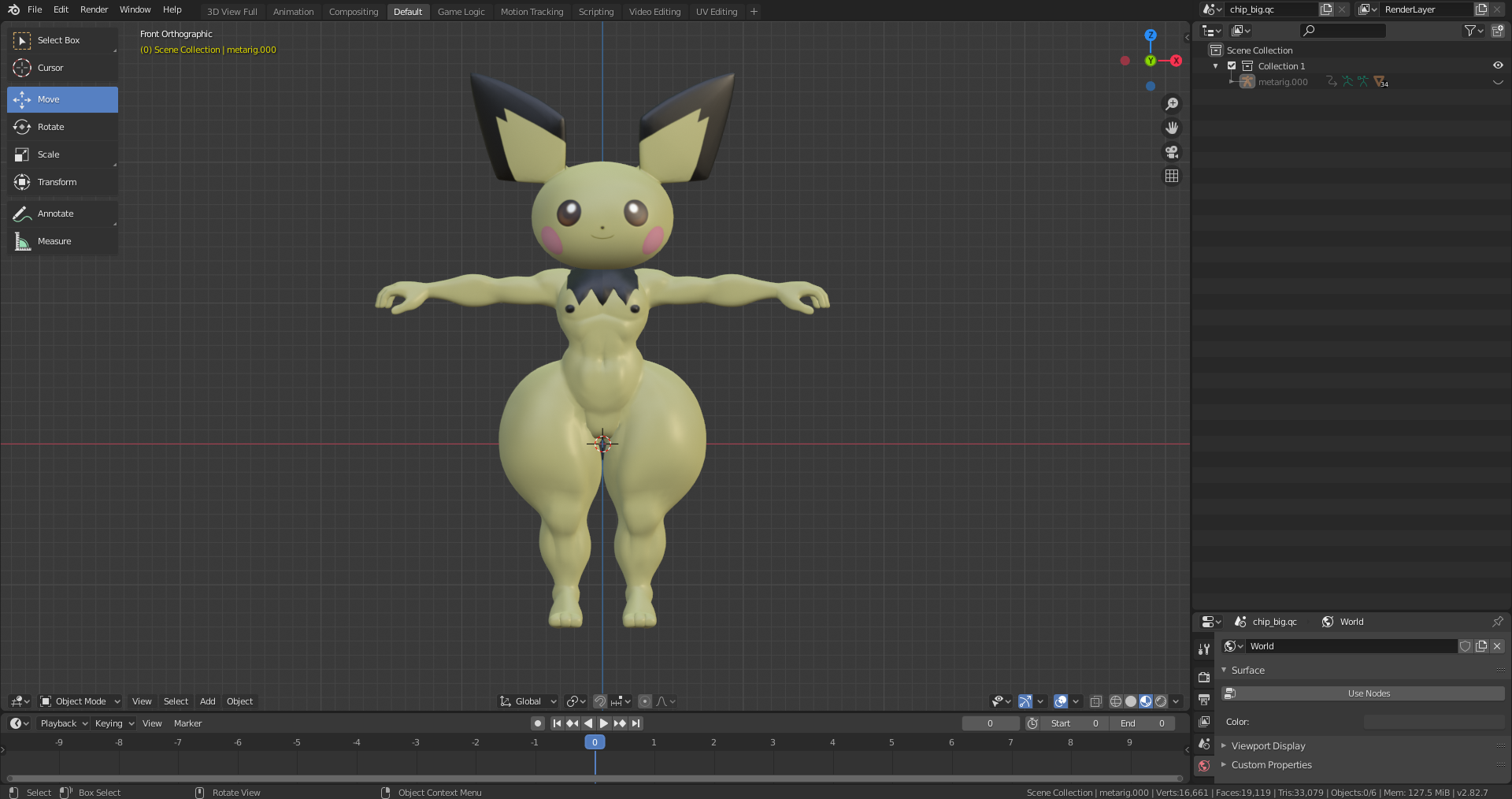This screenshot has height=799, width=1512.
Task: Switch to Game Logic workspace tab
Action: (x=461, y=12)
